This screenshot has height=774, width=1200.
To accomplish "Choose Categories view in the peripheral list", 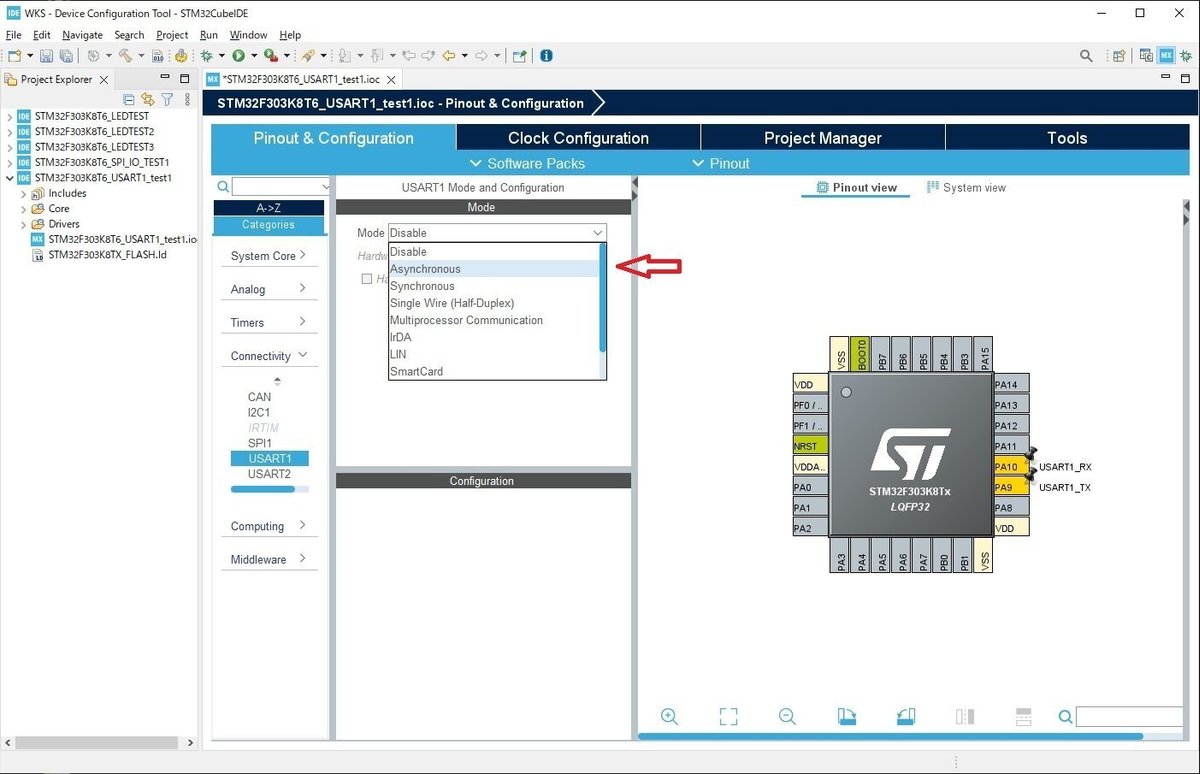I will click(x=268, y=225).
